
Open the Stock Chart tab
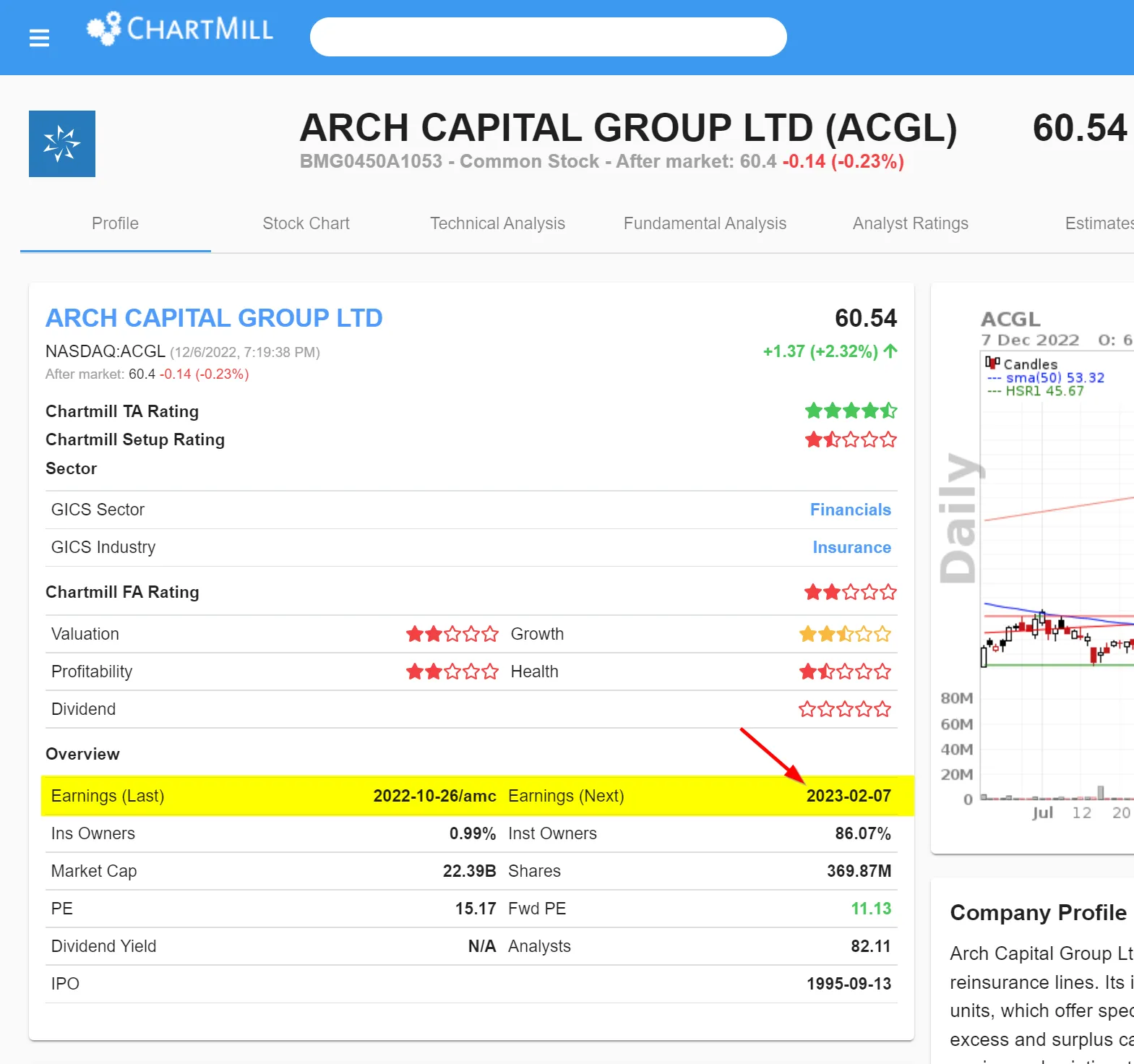pyautogui.click(x=306, y=223)
